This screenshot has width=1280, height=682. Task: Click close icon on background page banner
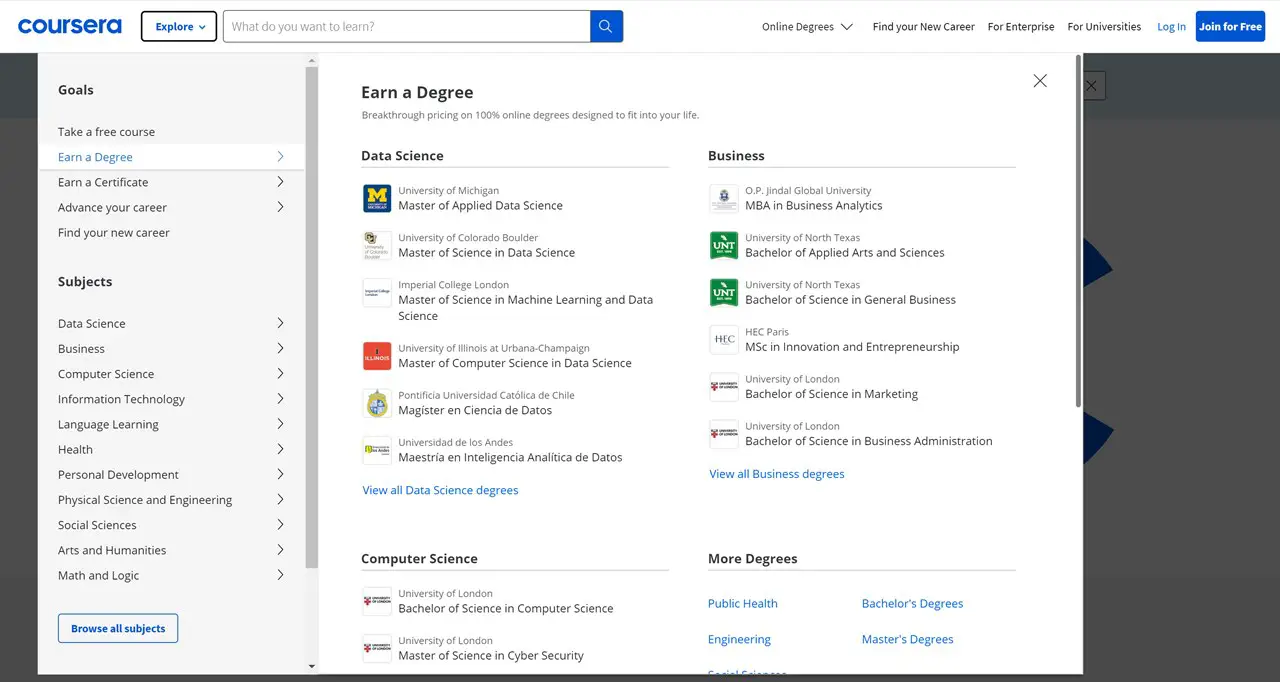coord(1091,86)
